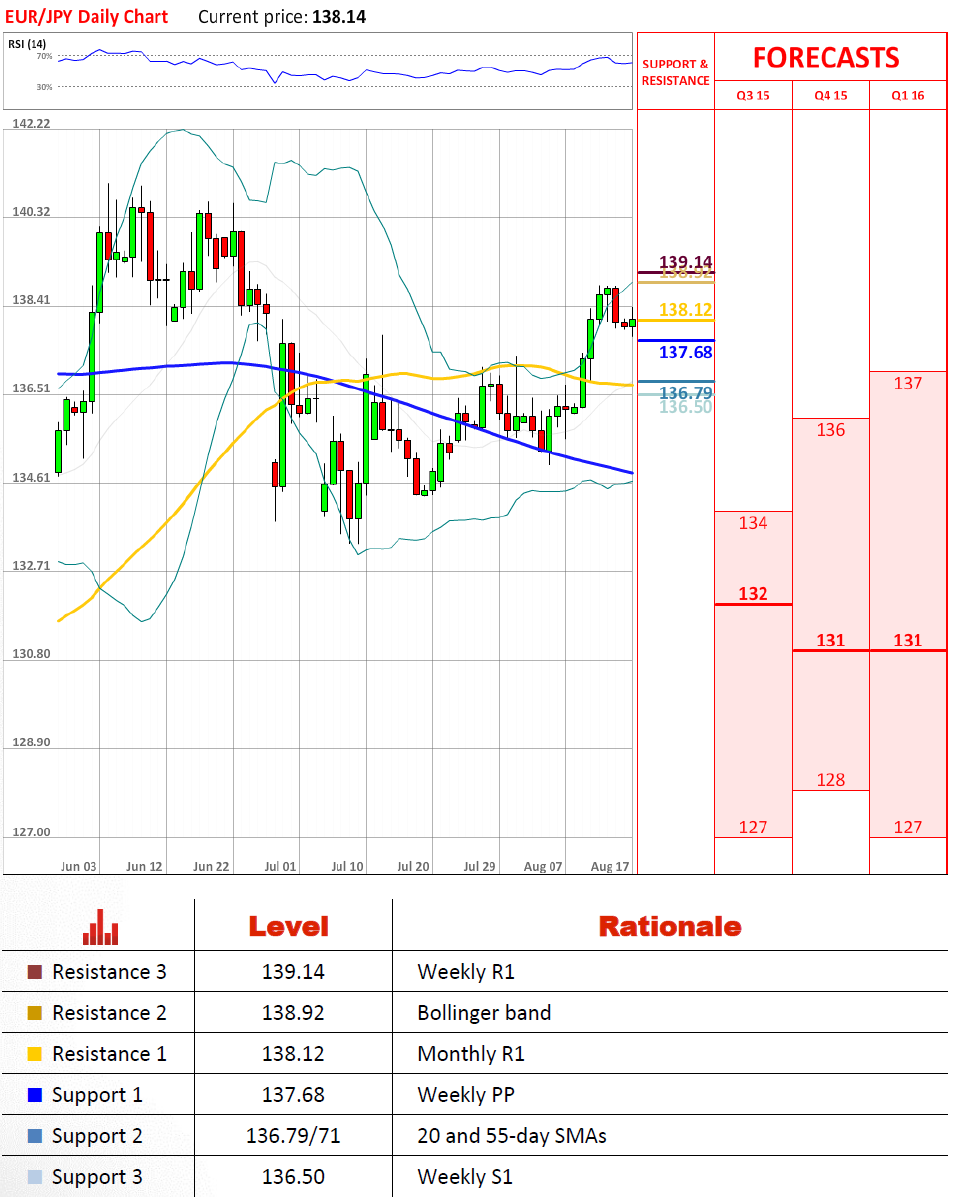Open the Q3 15 forecast column header
959x1197 pixels.
[x=752, y=96]
